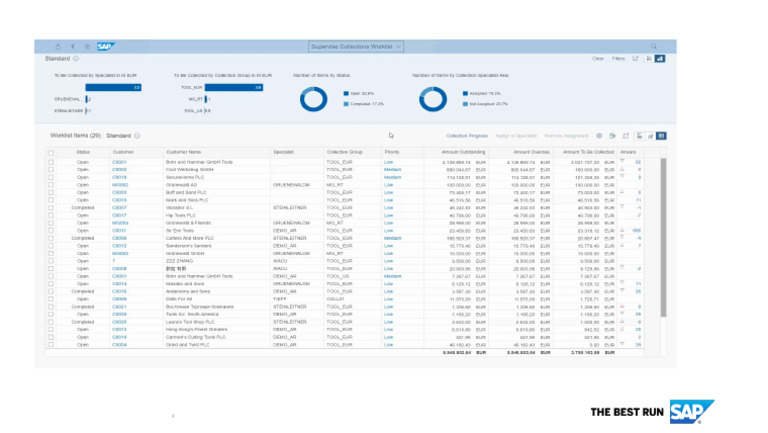
Task: Click arrears indicator icon in Cool Werkzeug row
Action: tap(622, 169)
